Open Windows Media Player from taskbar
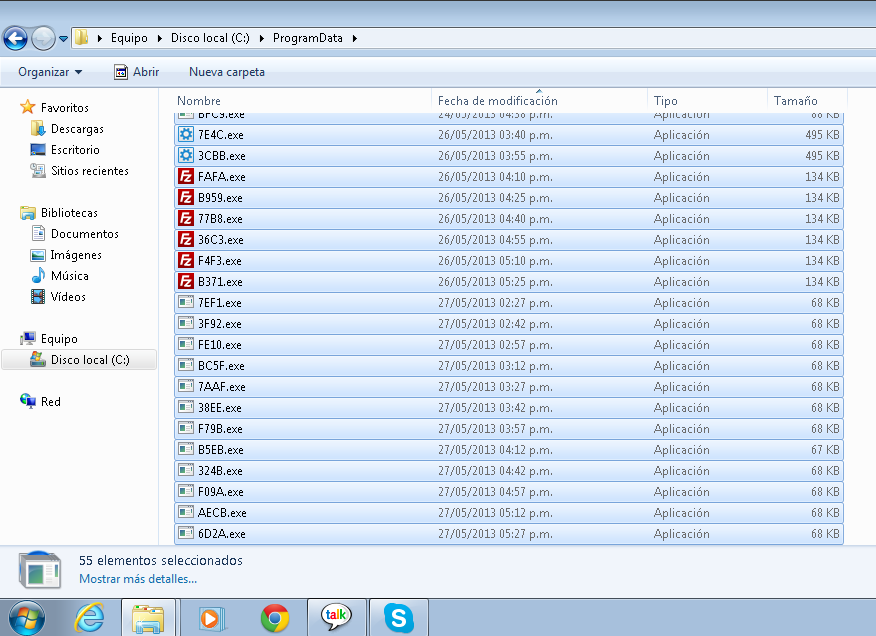 211,618
